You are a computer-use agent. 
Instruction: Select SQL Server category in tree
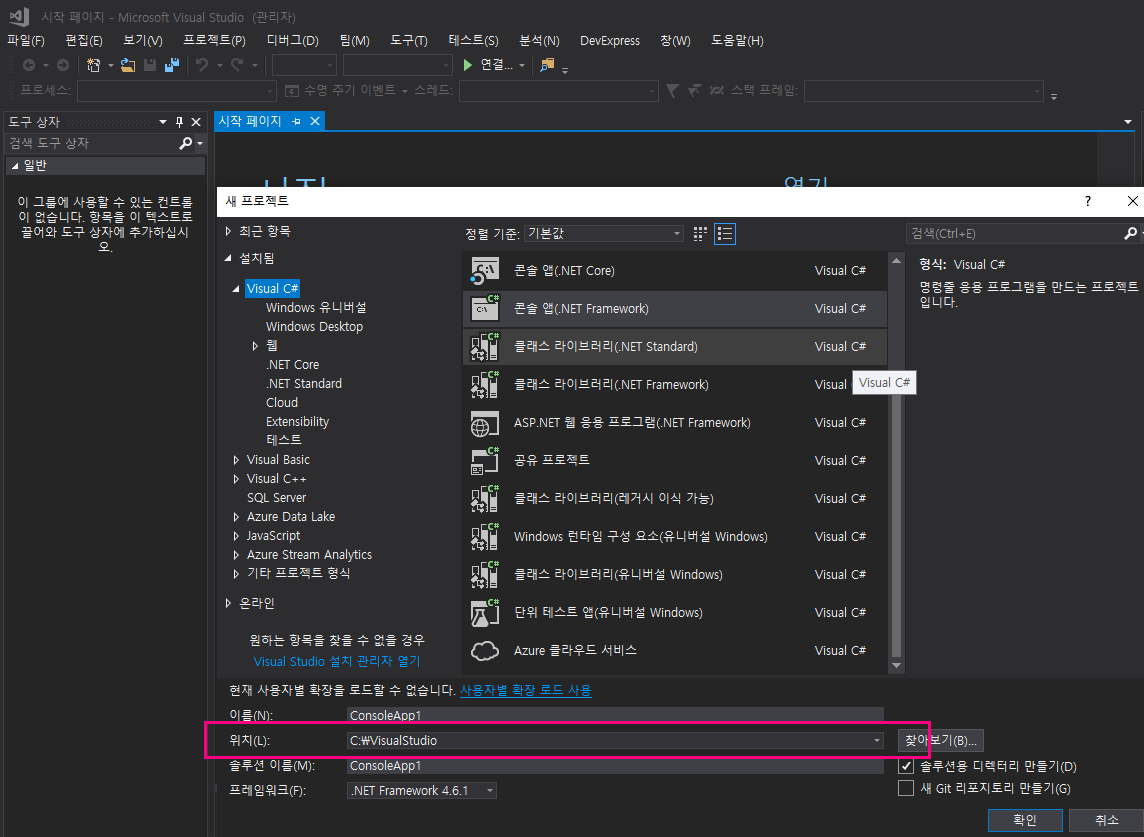click(x=277, y=498)
